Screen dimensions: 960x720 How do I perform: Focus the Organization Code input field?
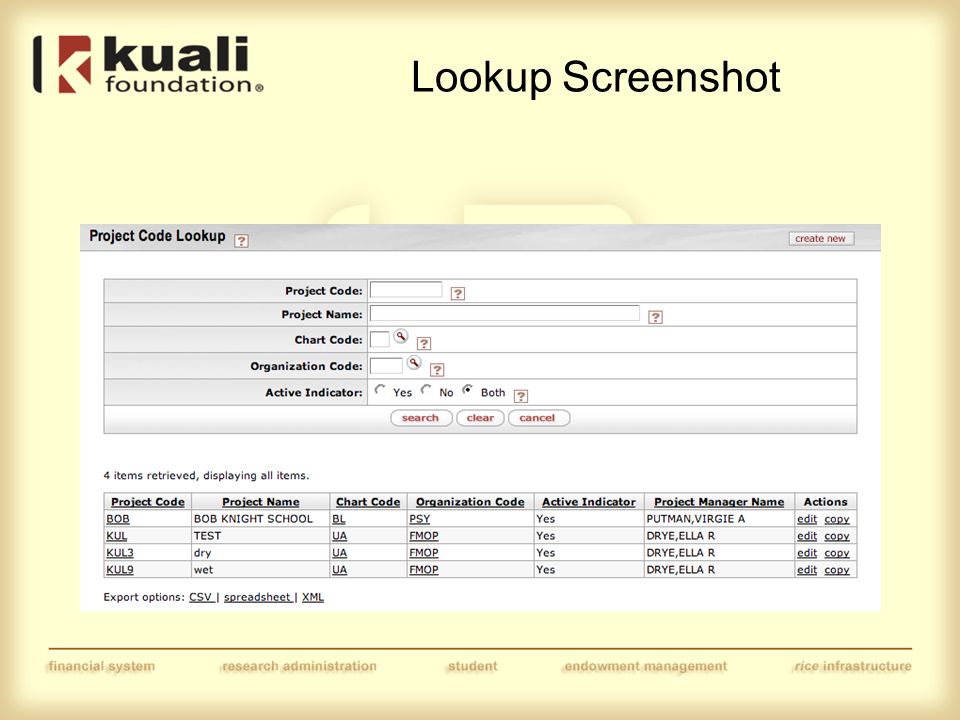(x=386, y=366)
